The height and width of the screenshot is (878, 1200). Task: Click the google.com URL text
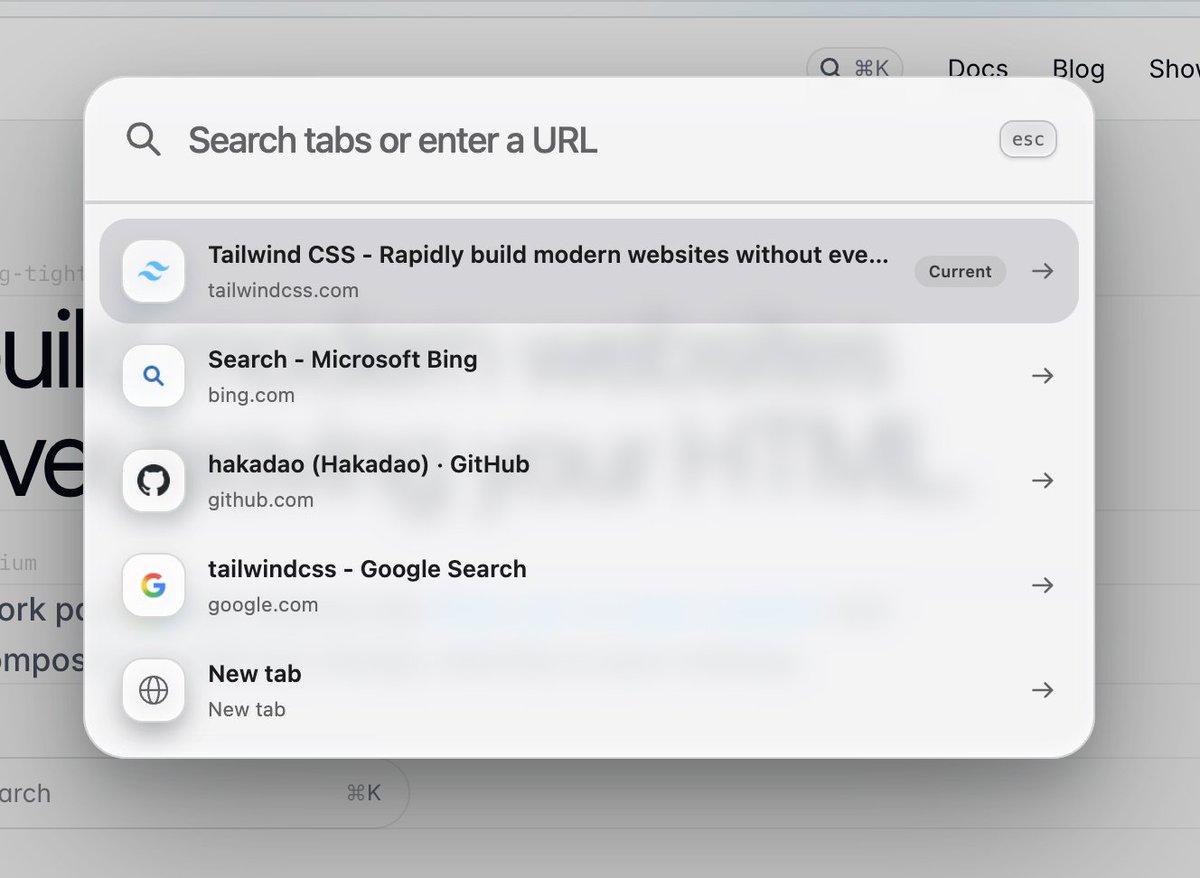click(263, 605)
